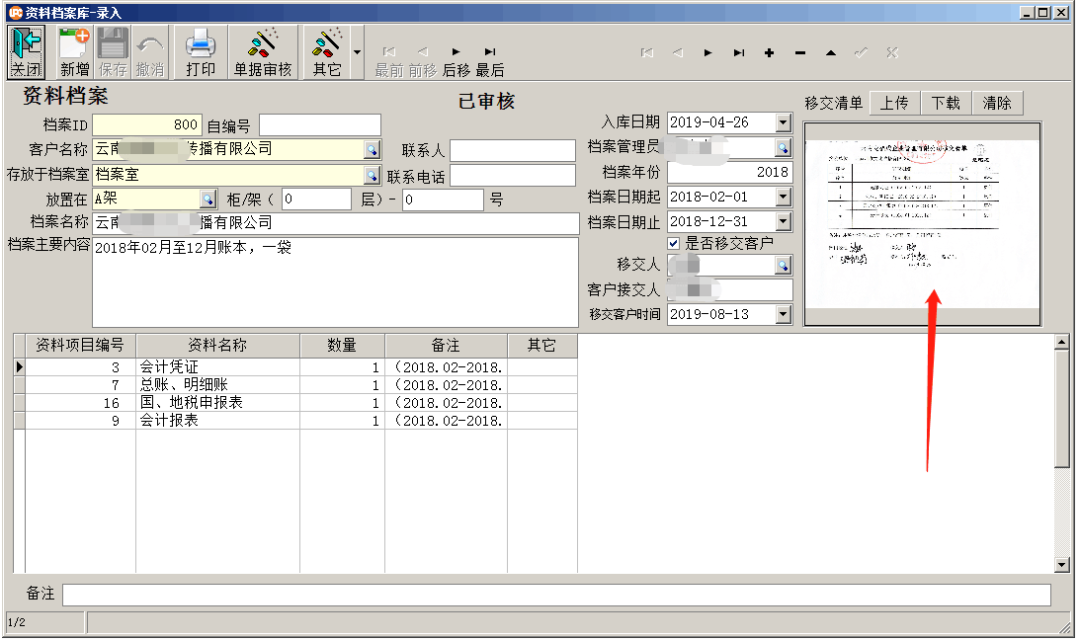Click the grid navigator previous-row icon
The height and width of the screenshot is (641, 1080).
click(678, 53)
